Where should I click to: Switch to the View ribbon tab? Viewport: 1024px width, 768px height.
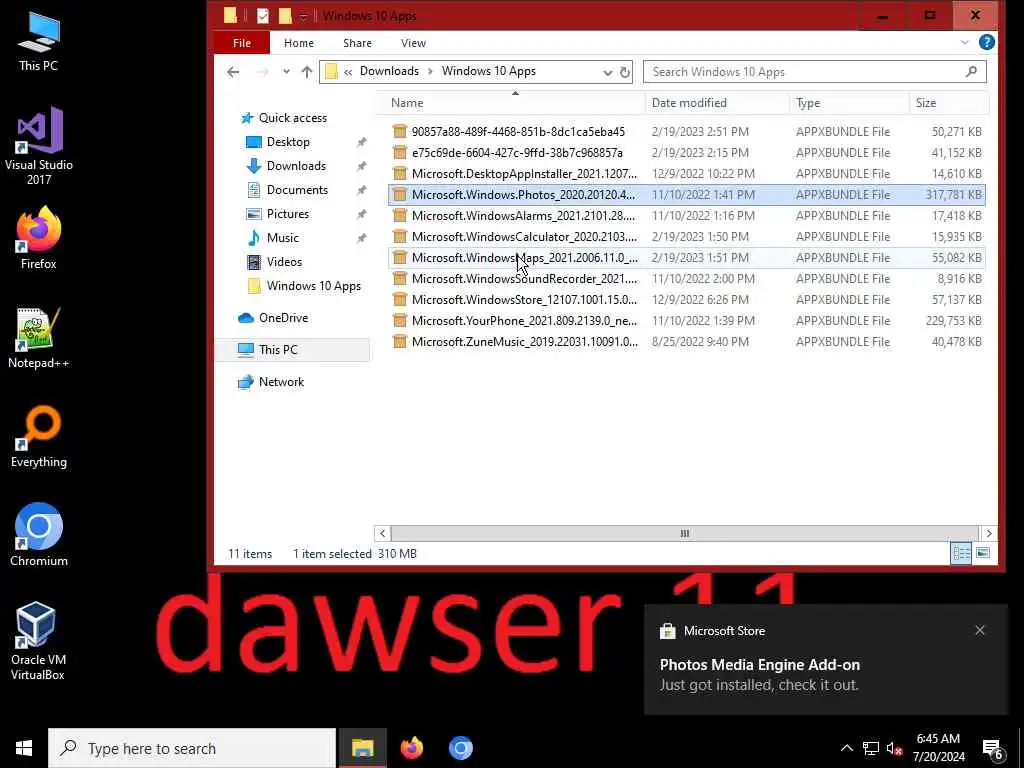[413, 43]
